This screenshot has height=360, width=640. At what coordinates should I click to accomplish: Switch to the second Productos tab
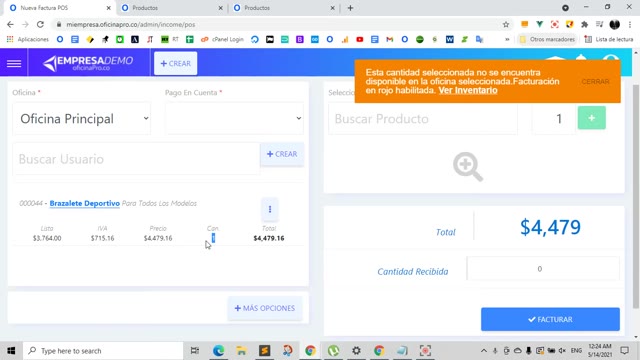(172, 8)
